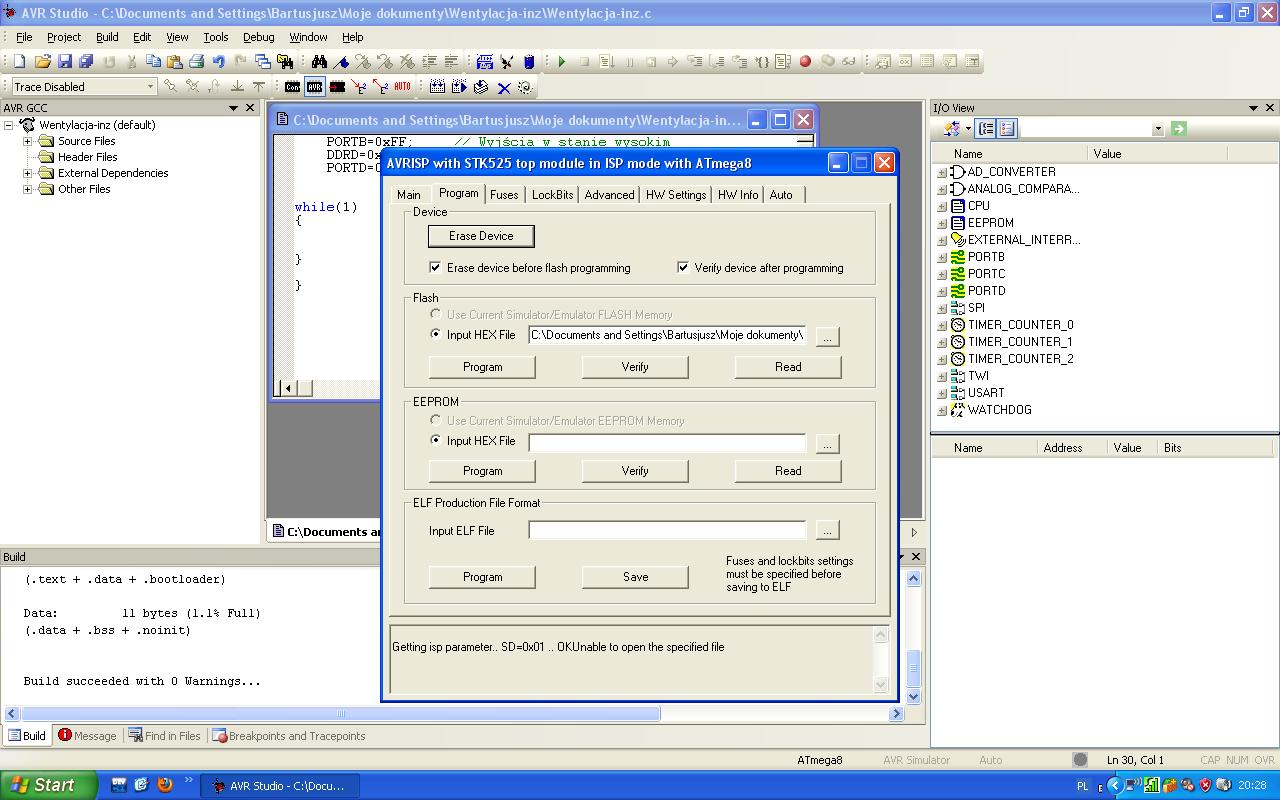Click the I/O View list-view mode icon

pyautogui.click(x=1007, y=128)
